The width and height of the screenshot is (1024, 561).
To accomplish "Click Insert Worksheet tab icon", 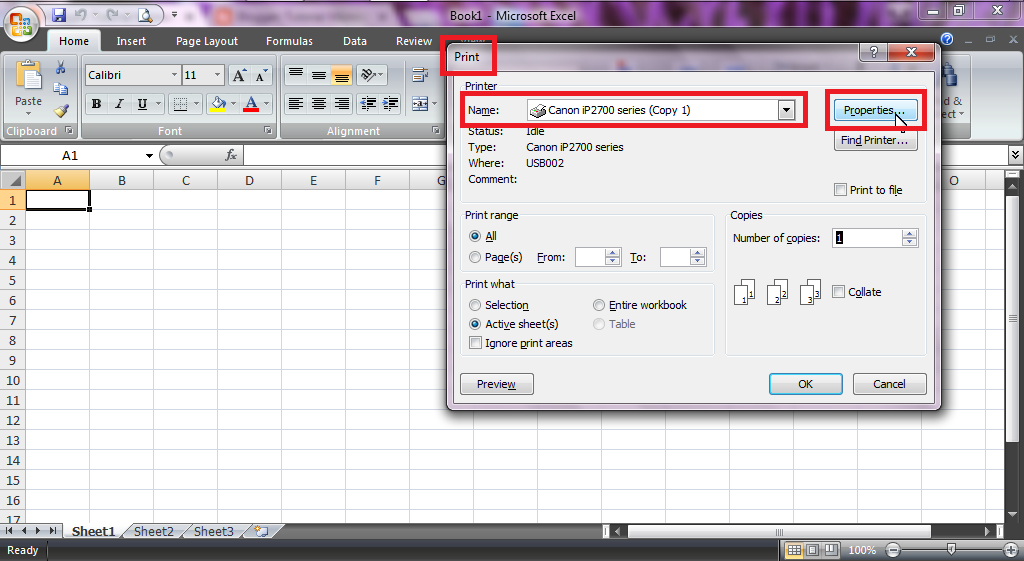I will click(262, 531).
